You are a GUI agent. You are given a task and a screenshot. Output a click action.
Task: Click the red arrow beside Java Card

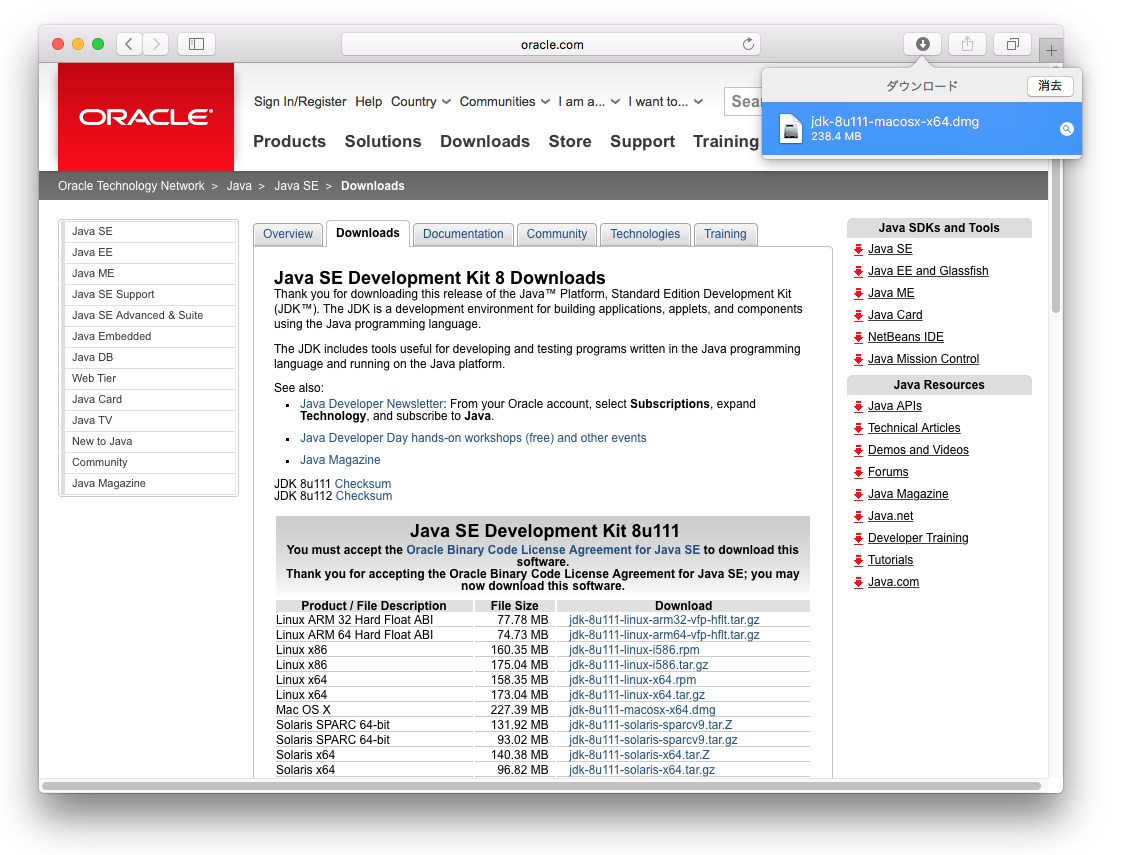(858, 316)
